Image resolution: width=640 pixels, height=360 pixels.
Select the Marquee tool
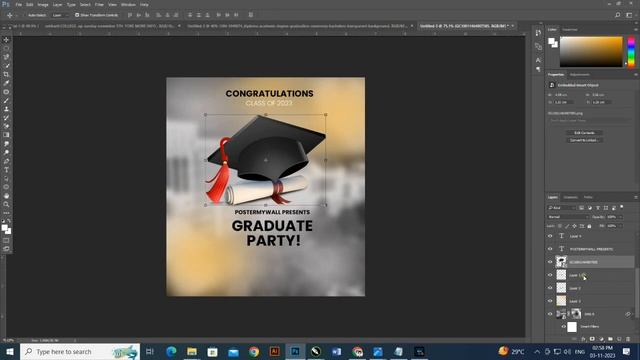[x=6, y=48]
